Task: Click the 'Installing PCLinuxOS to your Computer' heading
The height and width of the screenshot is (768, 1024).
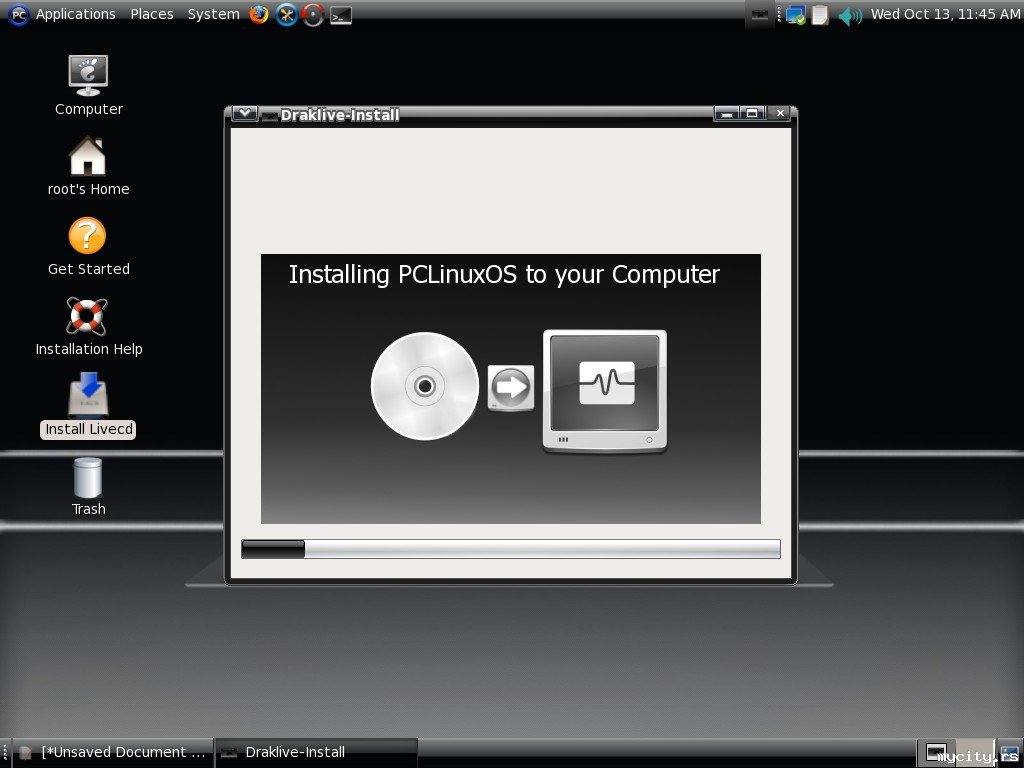Action: point(504,275)
